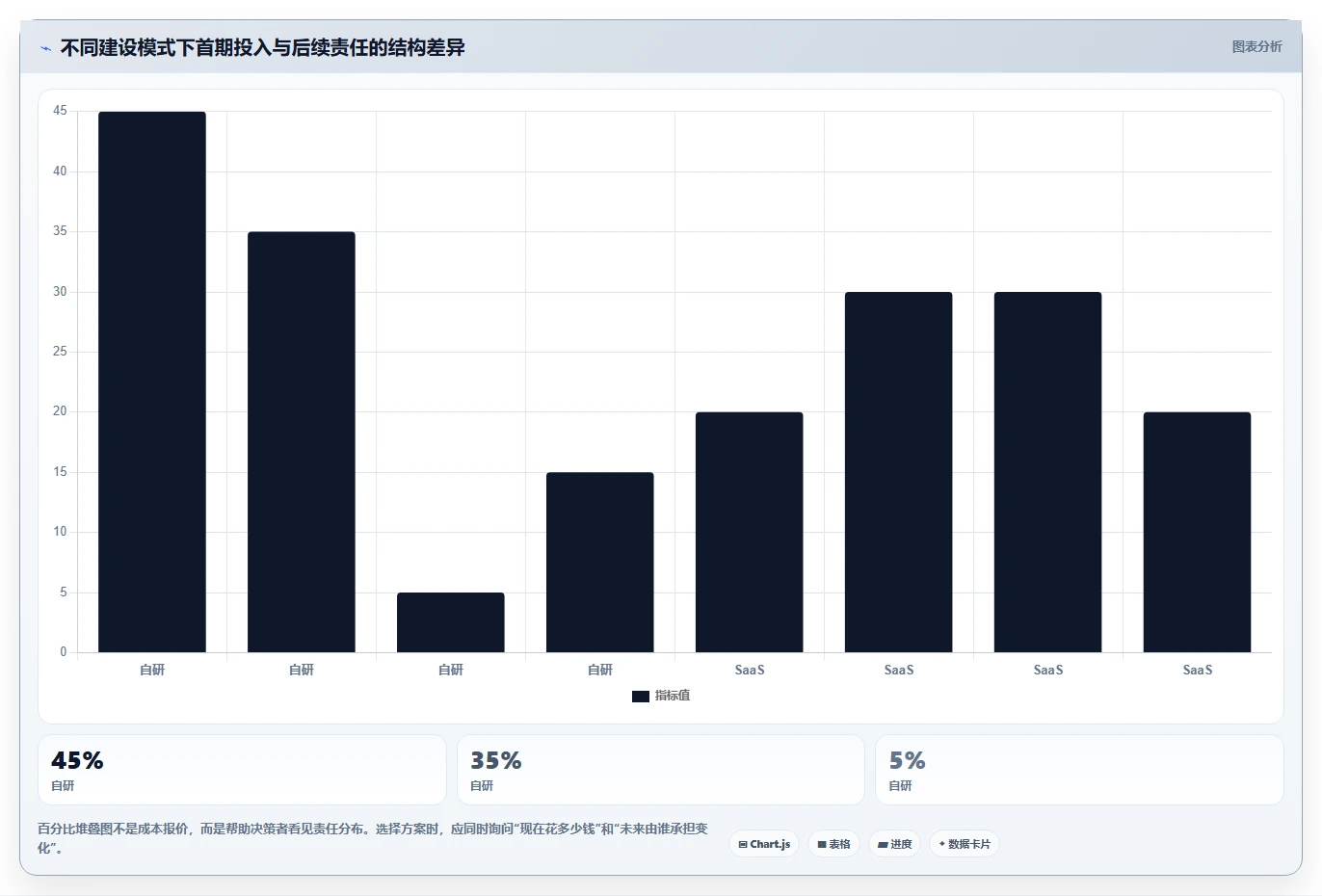
Task: Click the chart title 不同建设模式下首期投入与后续责任的结构差异
Action: (262, 47)
